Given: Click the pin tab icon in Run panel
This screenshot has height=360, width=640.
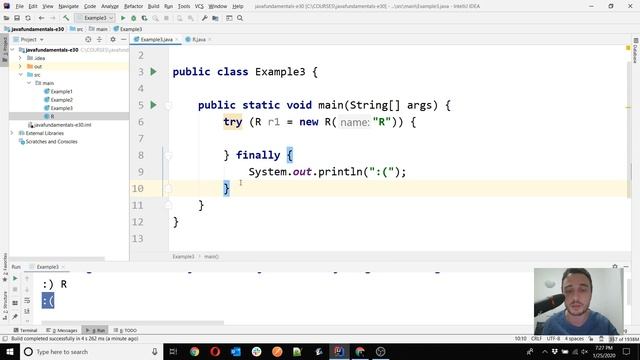Looking at the screenshot, I should click(15, 316).
